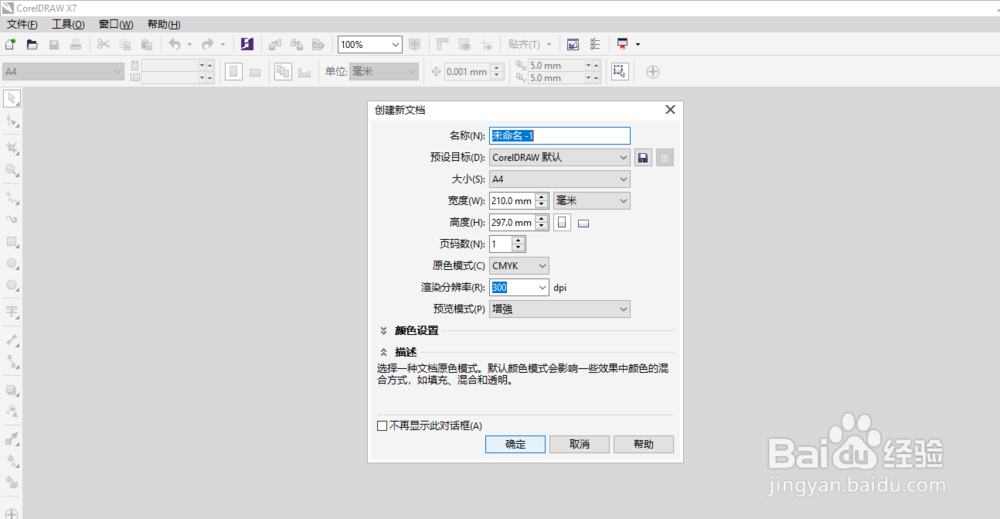Screen dimensions: 1000x519
Task: Select the Rectangle tool in toolbox
Action: coord(12,242)
